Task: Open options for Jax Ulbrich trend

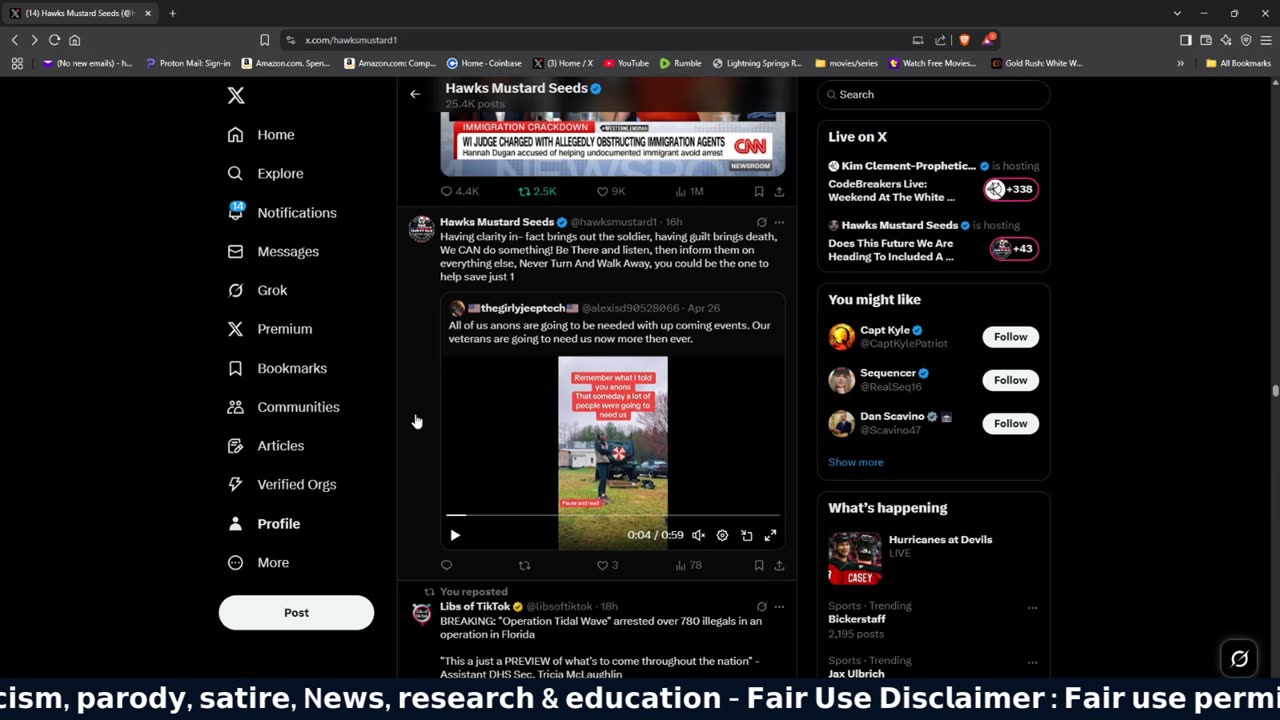Action: pyautogui.click(x=1032, y=662)
